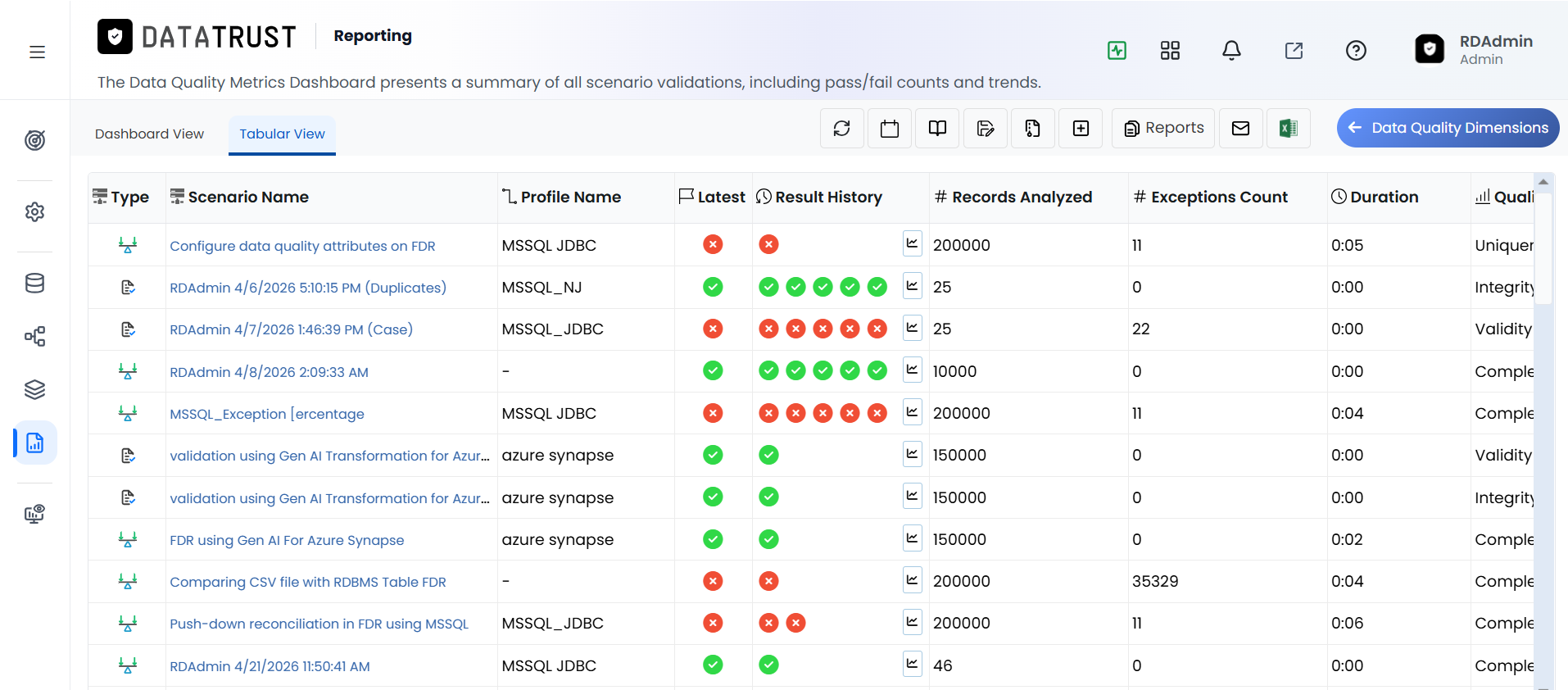
Task: Click latest failed status for Configure data quality
Action: click(713, 244)
